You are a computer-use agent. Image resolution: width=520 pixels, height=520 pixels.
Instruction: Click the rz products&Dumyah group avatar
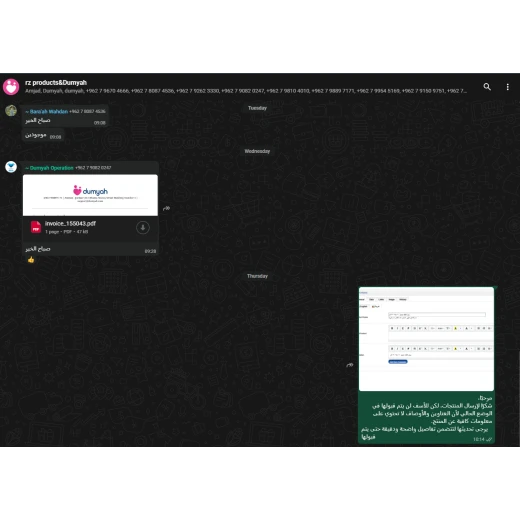tap(11, 87)
